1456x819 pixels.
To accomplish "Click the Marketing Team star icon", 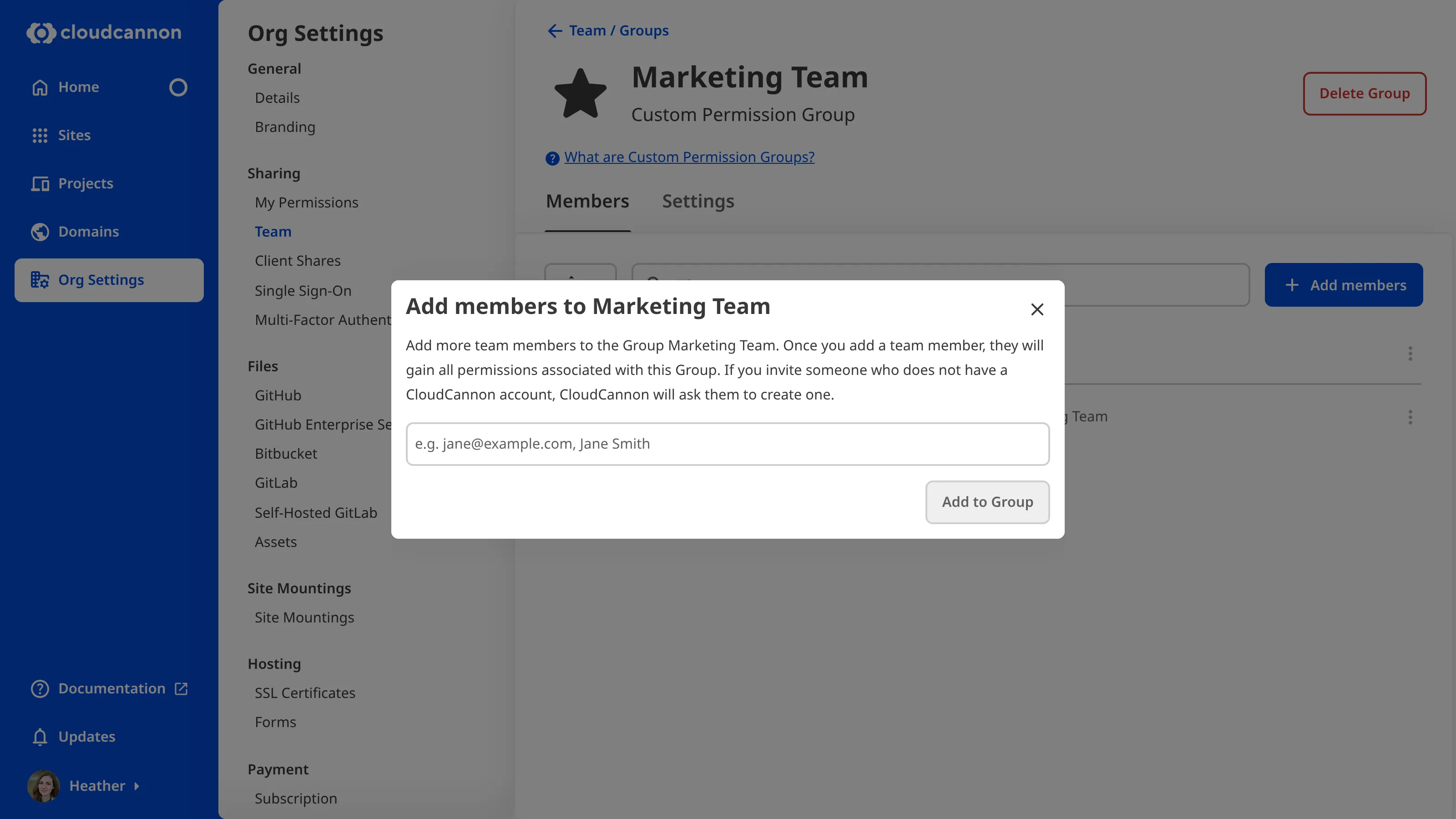I will pos(580,94).
